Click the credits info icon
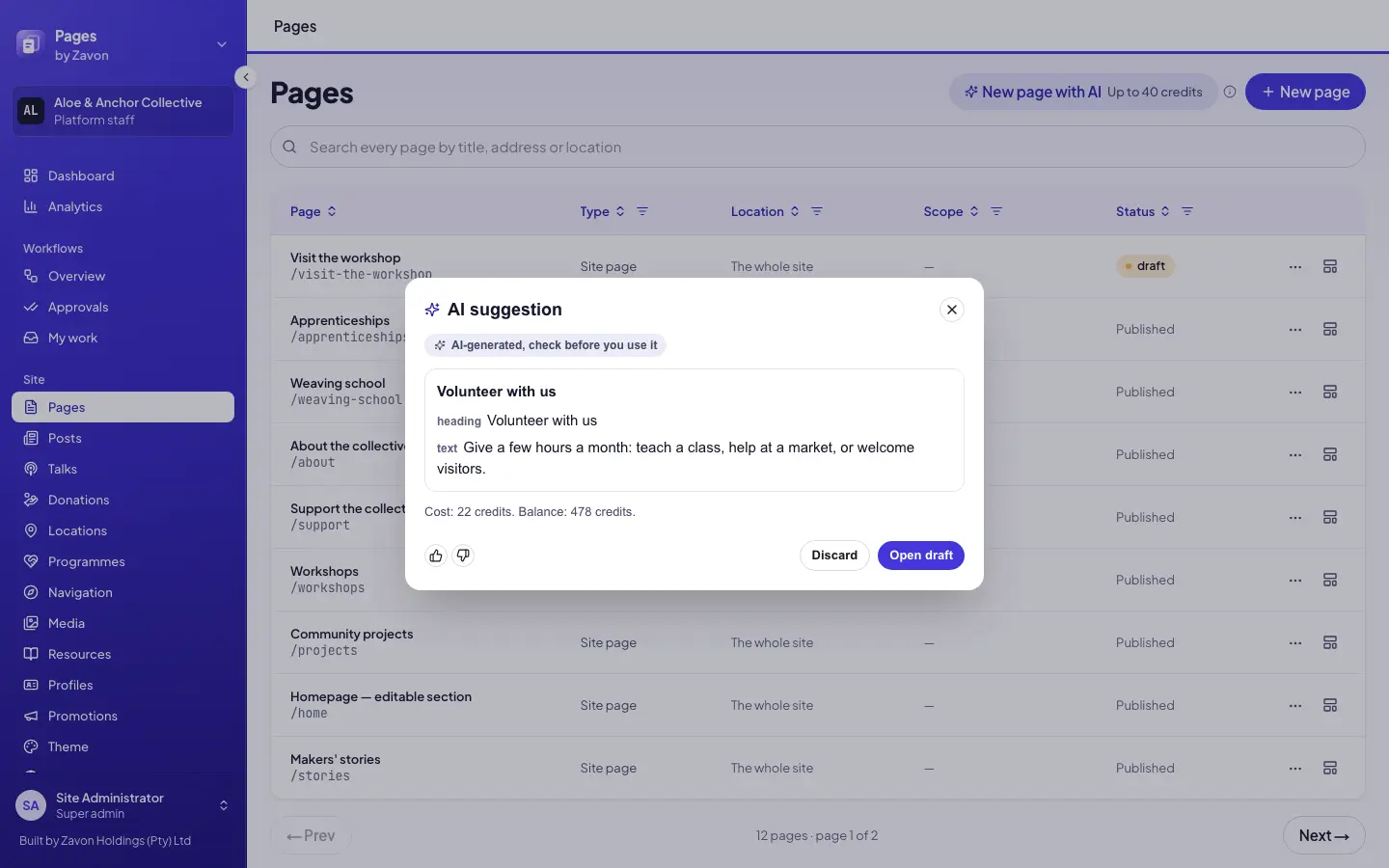 point(1230,92)
